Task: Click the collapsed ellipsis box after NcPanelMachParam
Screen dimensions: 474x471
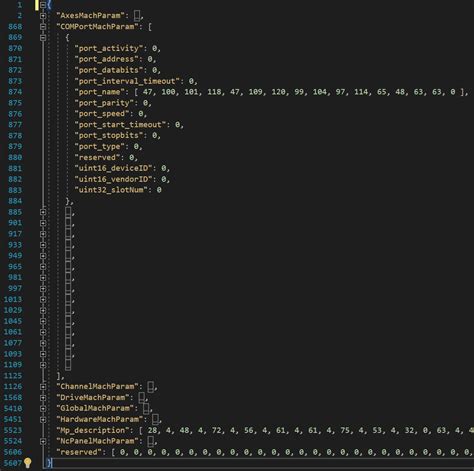Action: click(x=150, y=441)
